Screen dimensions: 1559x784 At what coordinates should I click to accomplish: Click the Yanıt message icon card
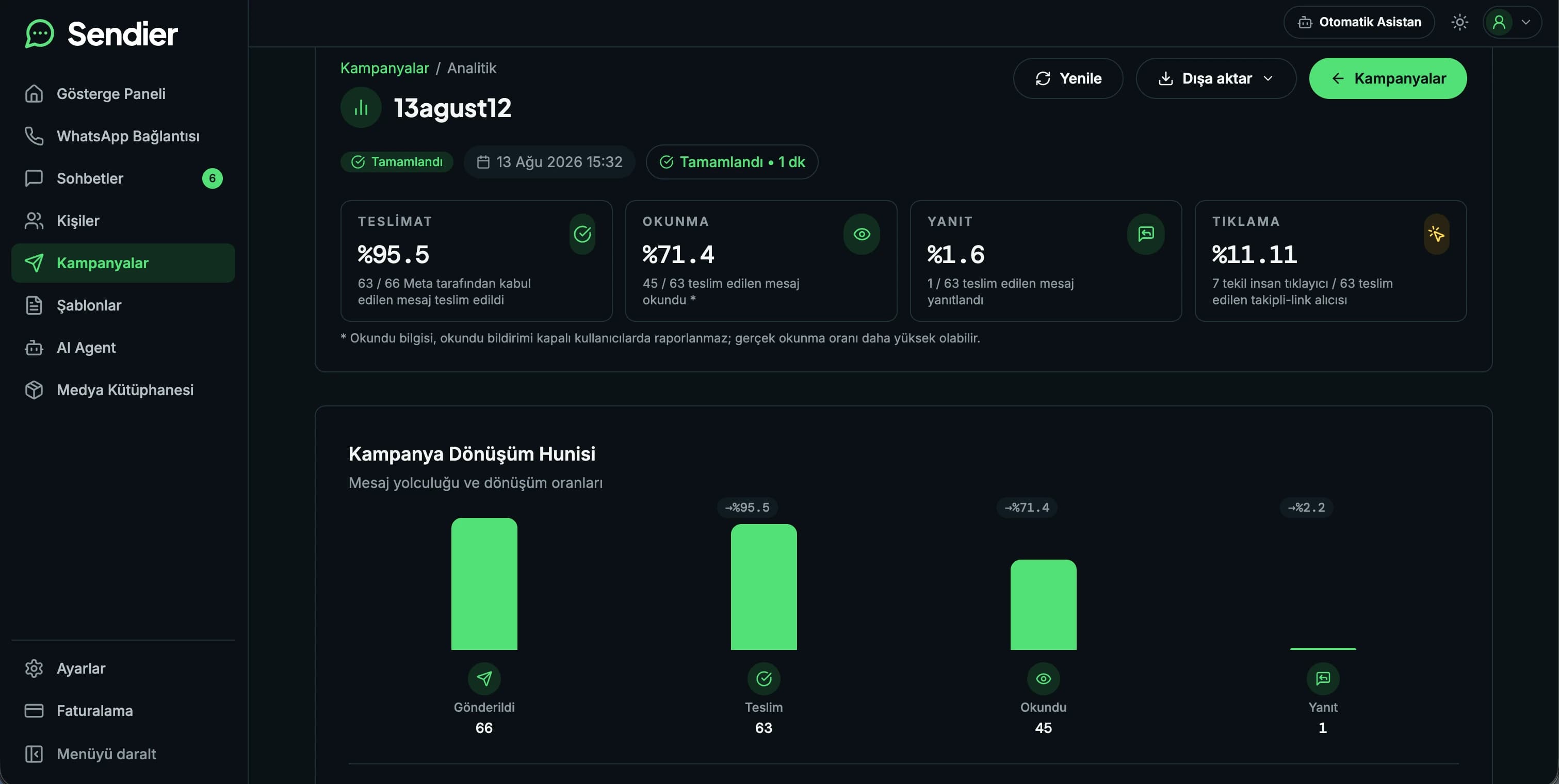1146,234
